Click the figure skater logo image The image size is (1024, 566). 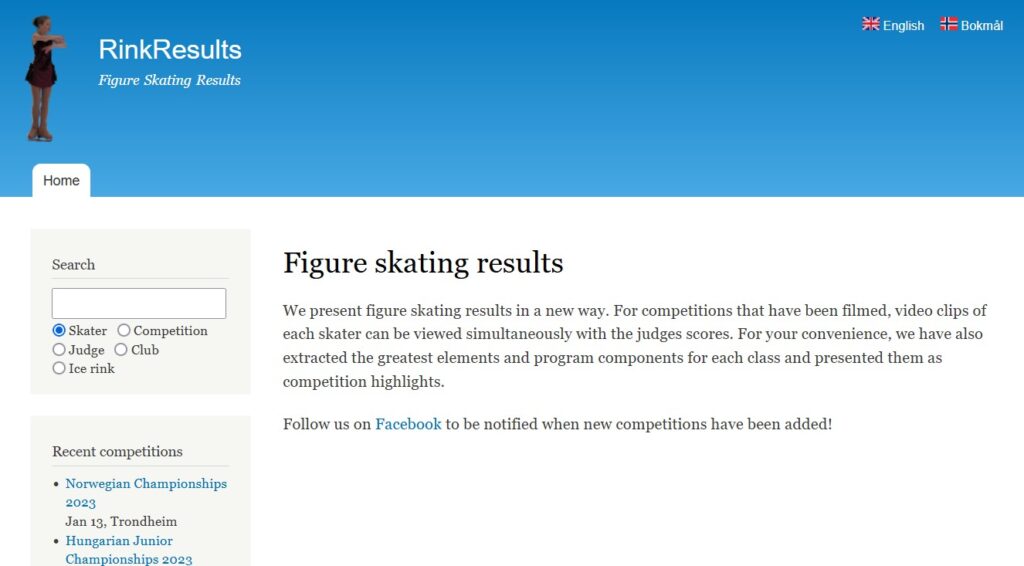(44, 78)
